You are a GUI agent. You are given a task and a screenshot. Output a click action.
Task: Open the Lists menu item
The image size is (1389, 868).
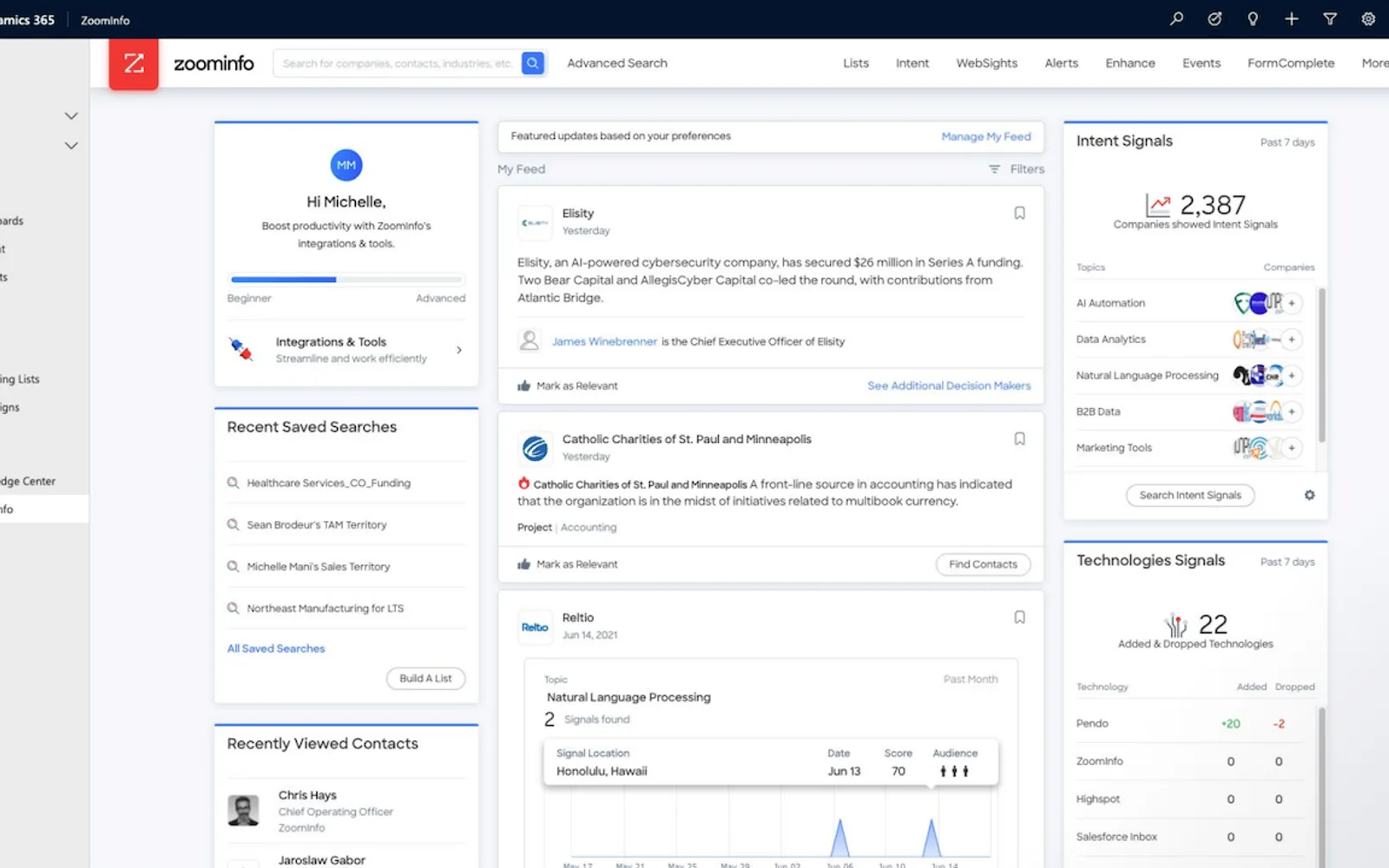[x=856, y=63]
